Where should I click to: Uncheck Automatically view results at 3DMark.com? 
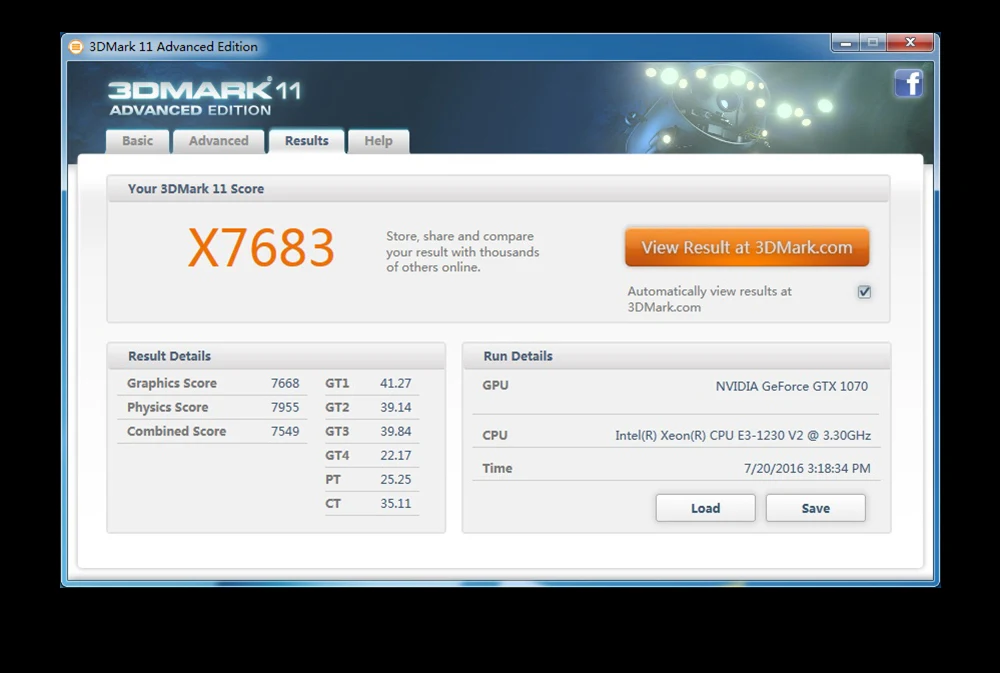(864, 292)
